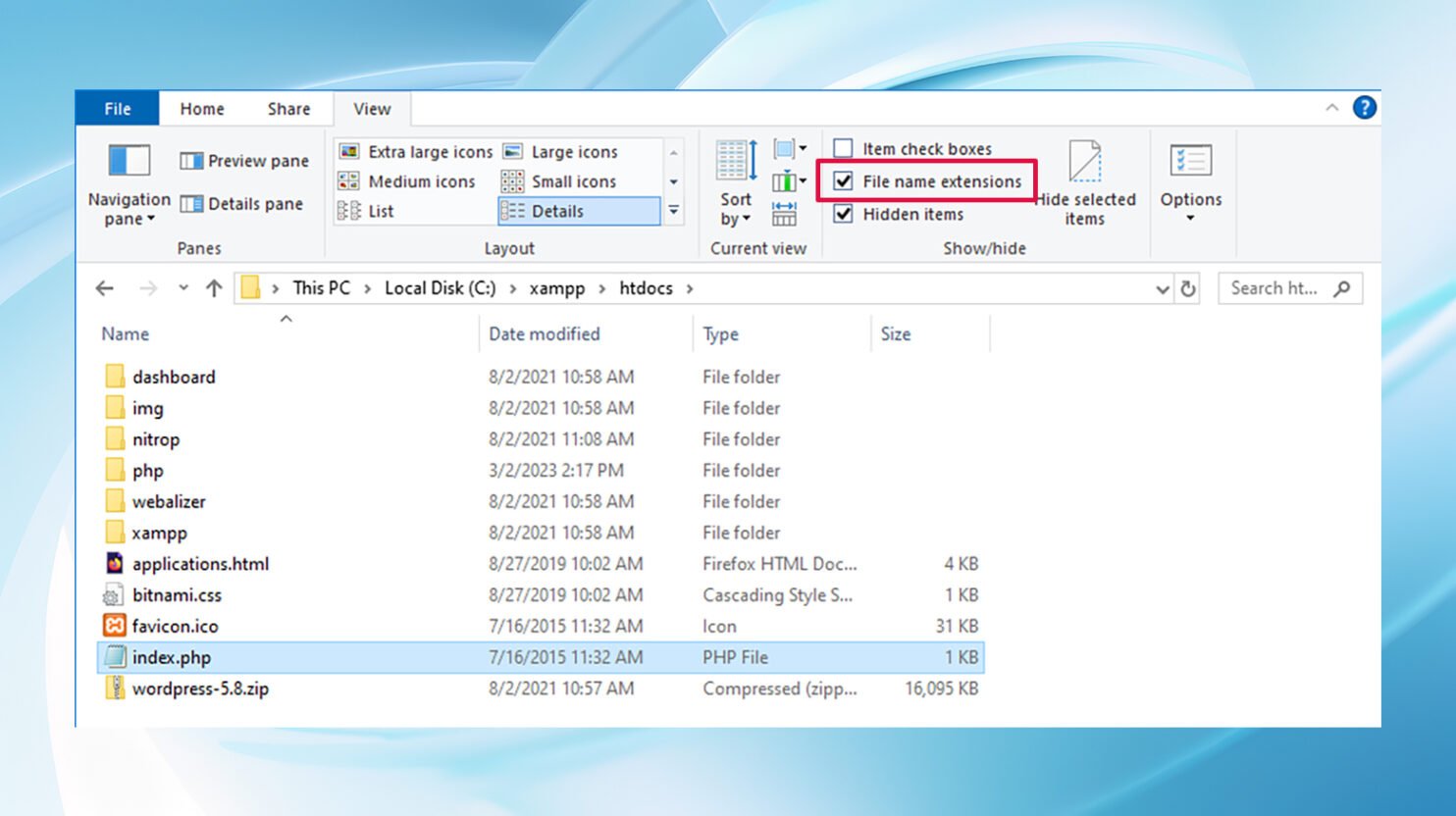1456x816 pixels.
Task: Toggle the Preview pane button
Action: point(244,161)
